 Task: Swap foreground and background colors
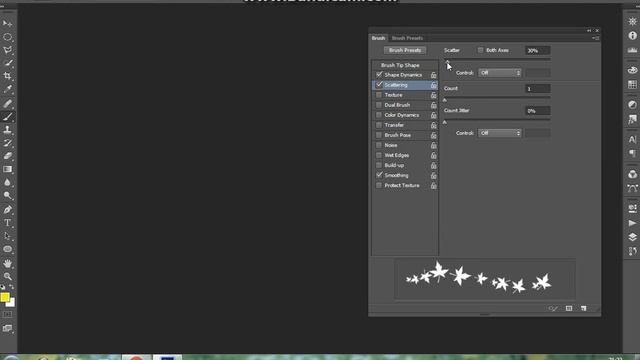11,287
